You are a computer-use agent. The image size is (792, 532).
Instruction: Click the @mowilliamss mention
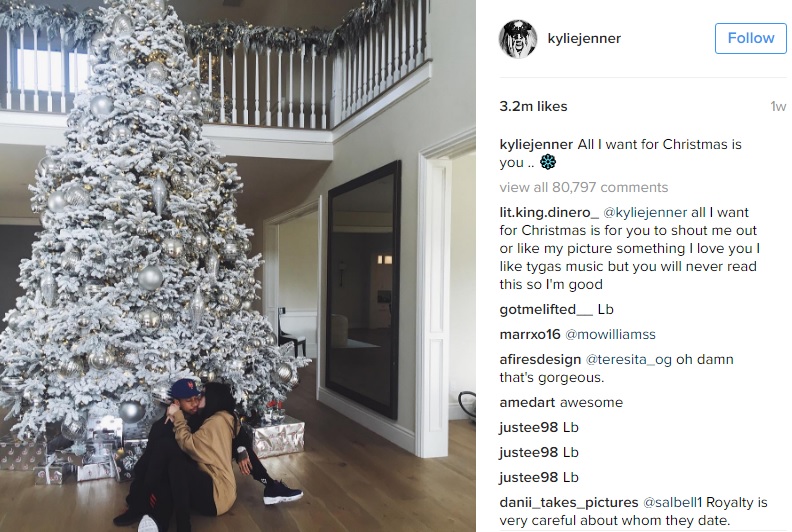pos(610,334)
